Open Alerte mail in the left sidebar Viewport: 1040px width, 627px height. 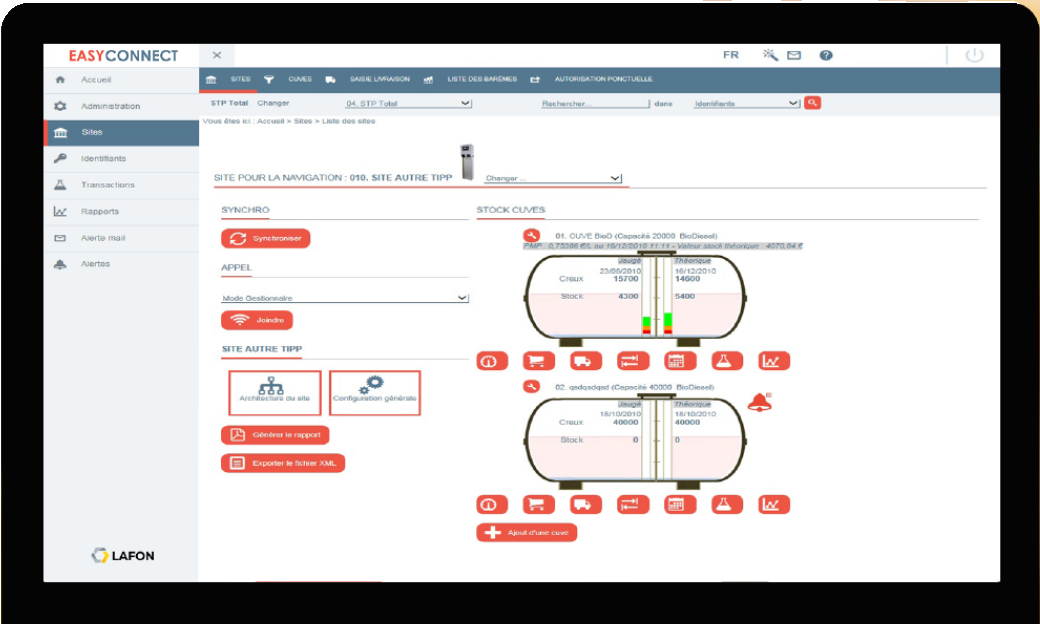click(121, 238)
